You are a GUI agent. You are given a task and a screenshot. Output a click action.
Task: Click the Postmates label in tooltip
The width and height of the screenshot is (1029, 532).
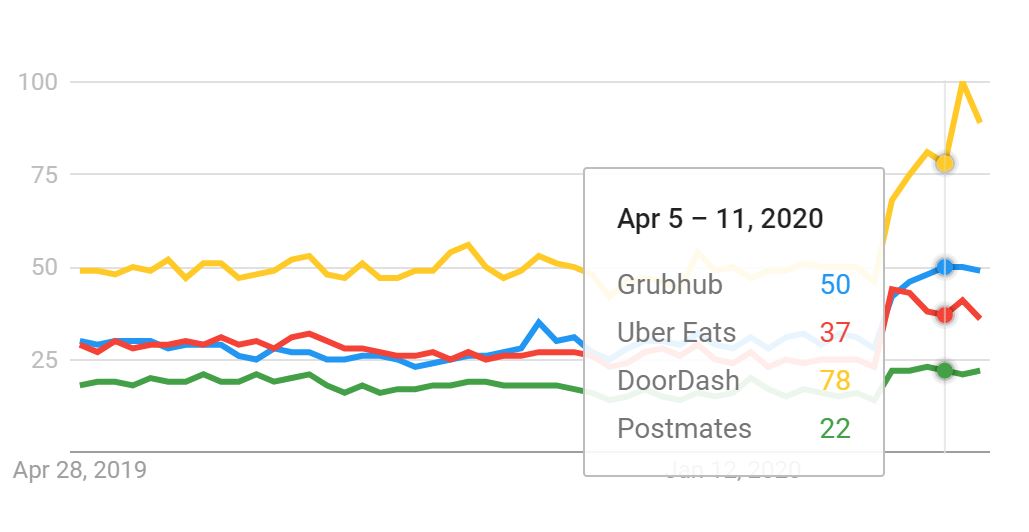pyautogui.click(x=684, y=428)
